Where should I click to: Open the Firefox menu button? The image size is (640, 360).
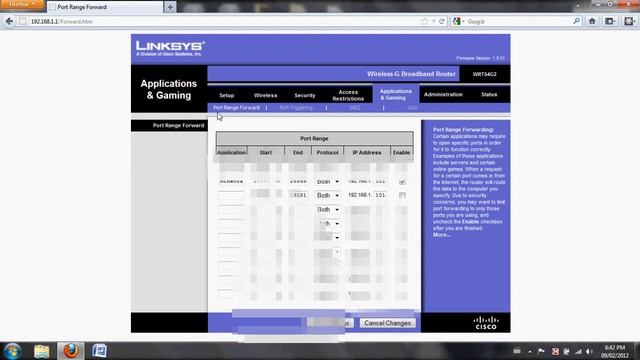pos(22,4)
